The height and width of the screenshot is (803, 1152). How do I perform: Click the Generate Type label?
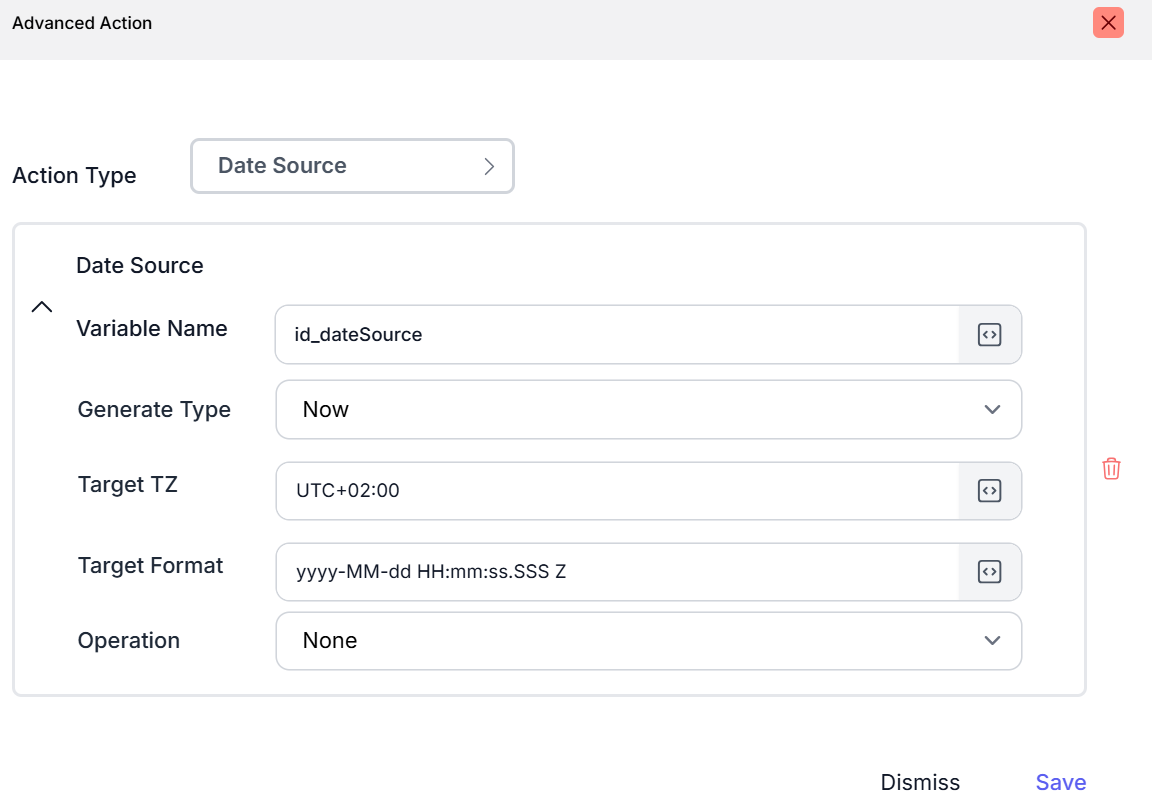tap(154, 410)
